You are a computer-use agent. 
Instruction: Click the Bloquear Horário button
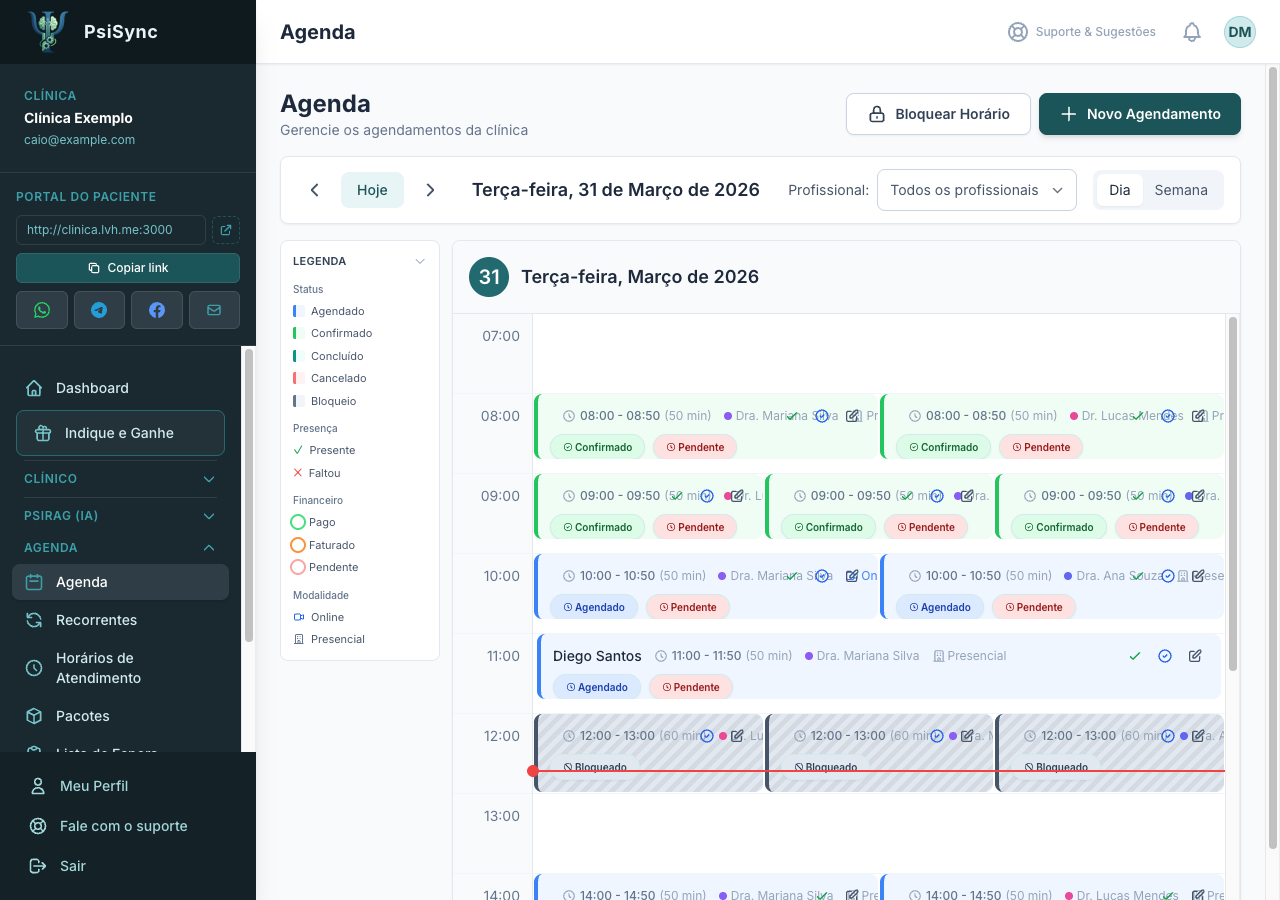point(939,114)
